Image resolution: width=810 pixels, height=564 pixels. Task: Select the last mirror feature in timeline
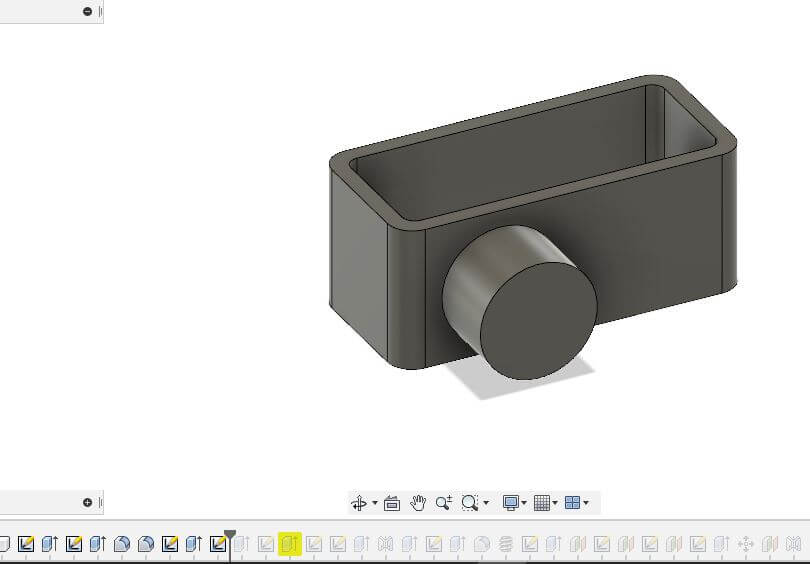tap(793, 544)
